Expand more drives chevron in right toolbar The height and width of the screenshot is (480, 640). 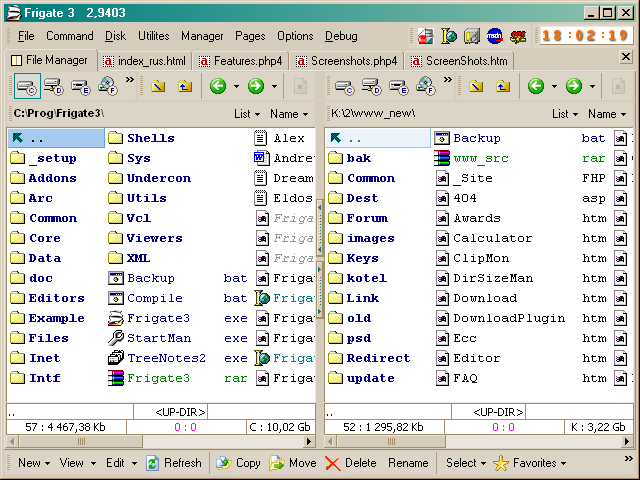448,80
